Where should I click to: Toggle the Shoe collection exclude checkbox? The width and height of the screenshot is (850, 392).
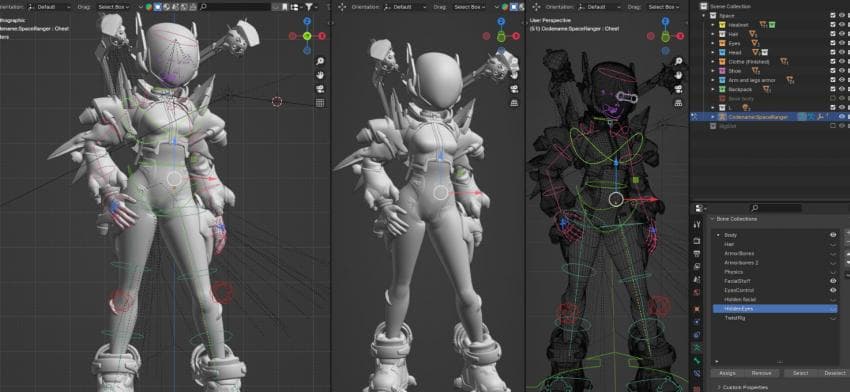[833, 70]
